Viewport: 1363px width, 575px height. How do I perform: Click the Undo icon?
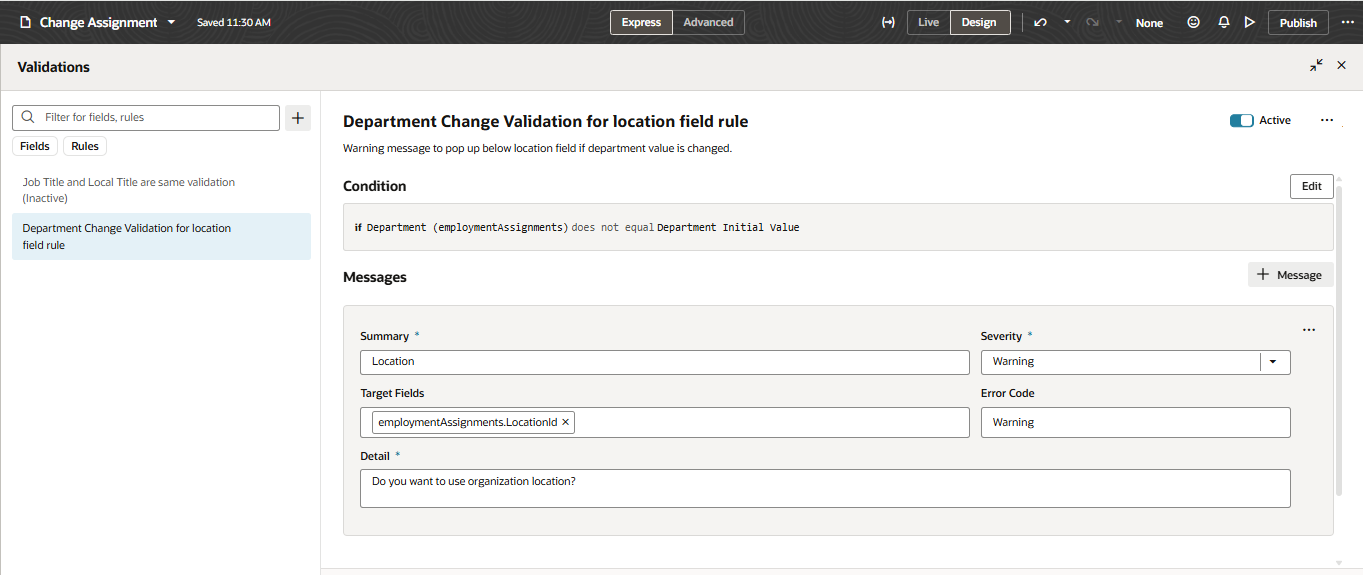point(1040,22)
